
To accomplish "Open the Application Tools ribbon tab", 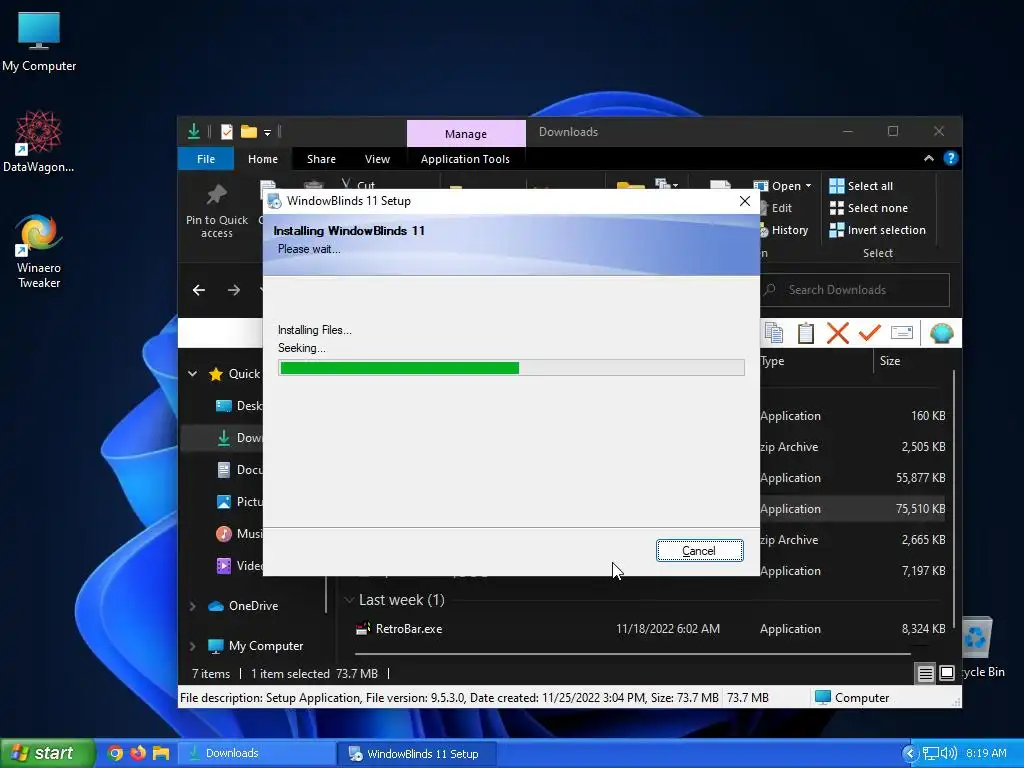I will (465, 159).
